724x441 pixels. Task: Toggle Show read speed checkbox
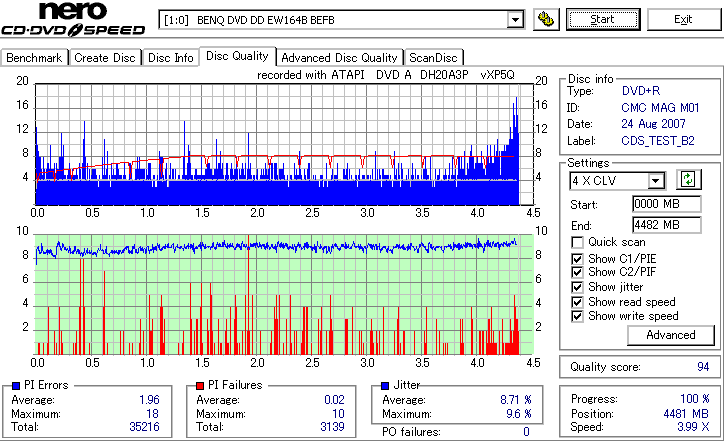pyautogui.click(x=577, y=302)
